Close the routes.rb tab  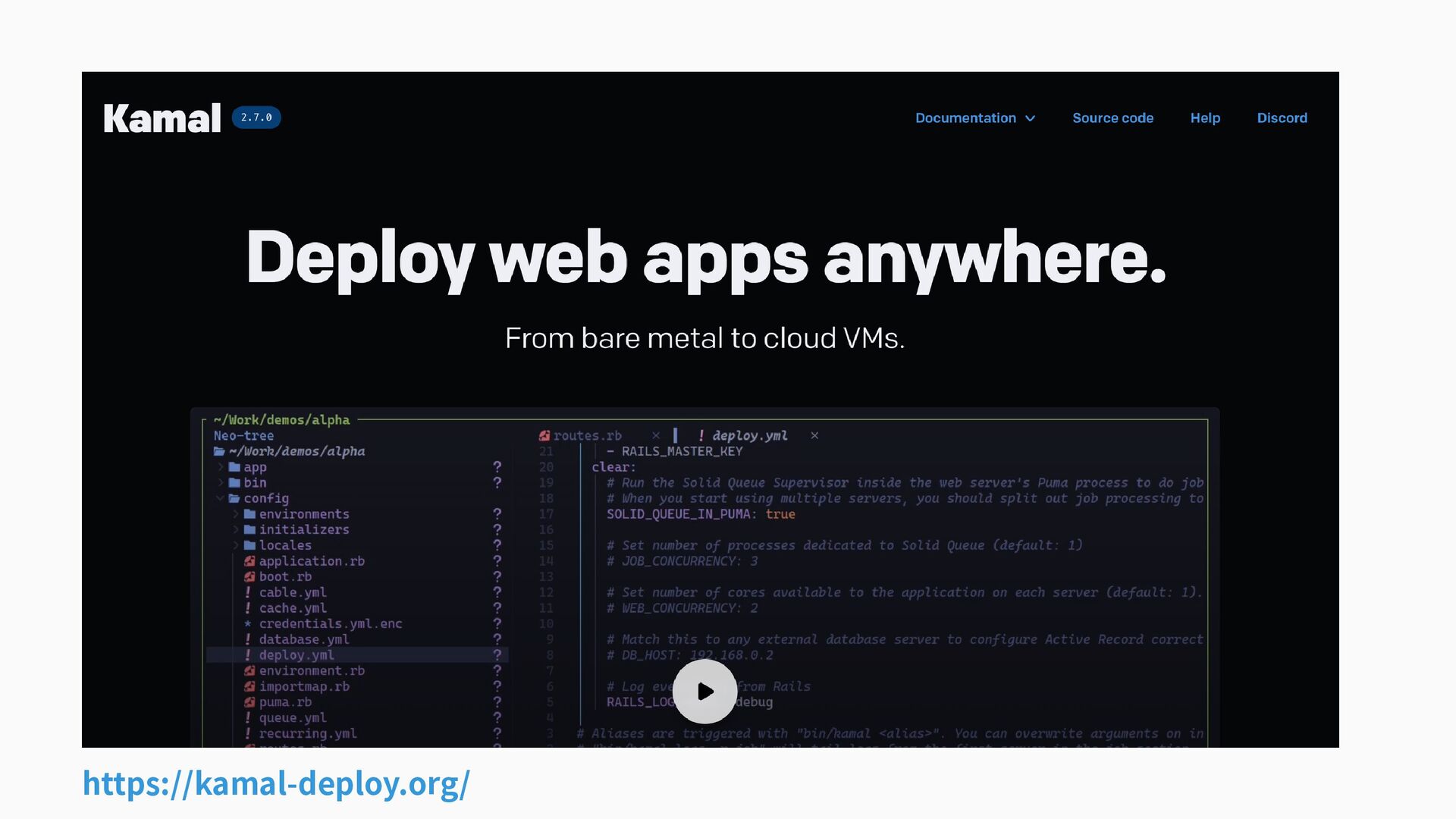[x=656, y=435]
